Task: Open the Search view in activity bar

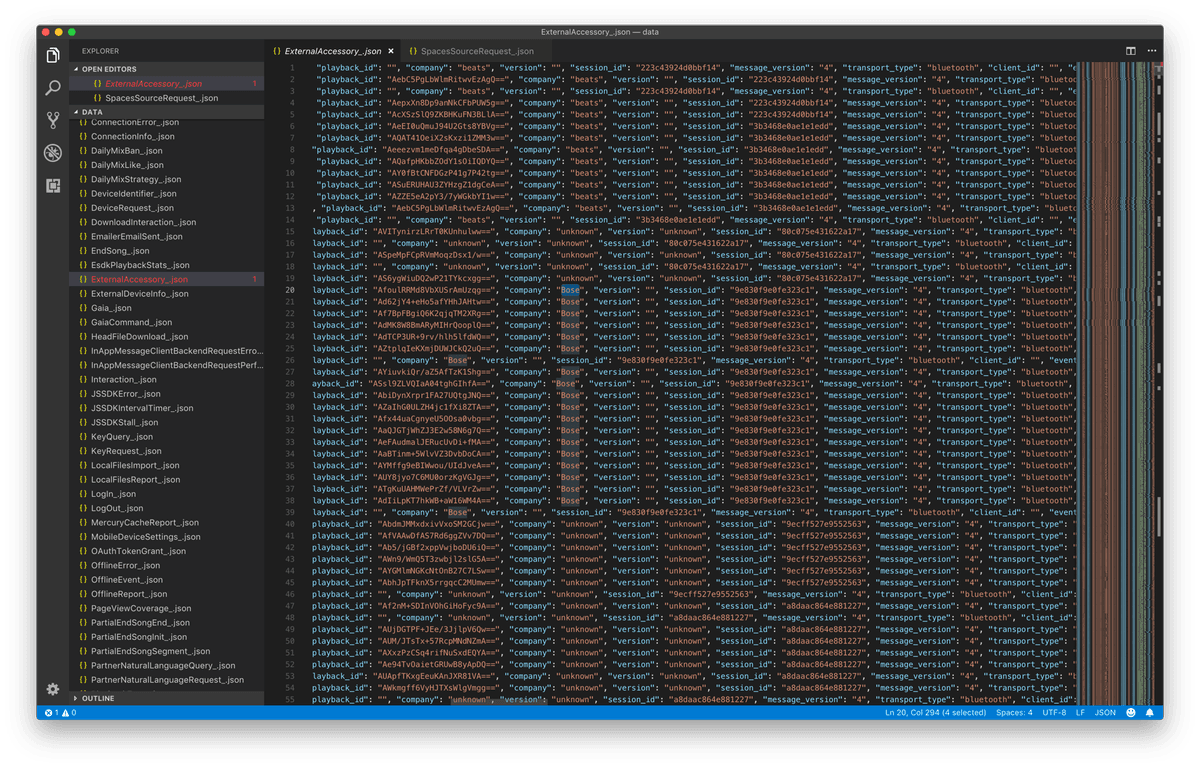Action: [53, 88]
